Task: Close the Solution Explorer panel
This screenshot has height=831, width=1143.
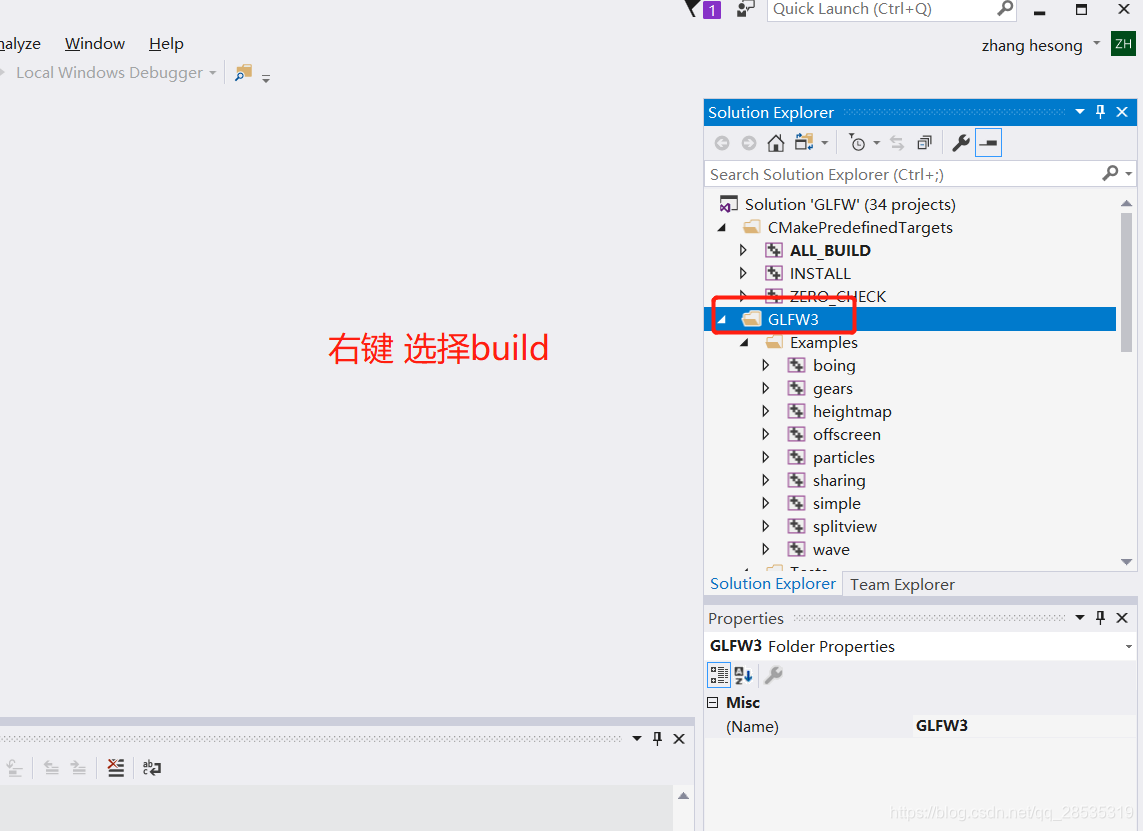Action: point(1123,112)
